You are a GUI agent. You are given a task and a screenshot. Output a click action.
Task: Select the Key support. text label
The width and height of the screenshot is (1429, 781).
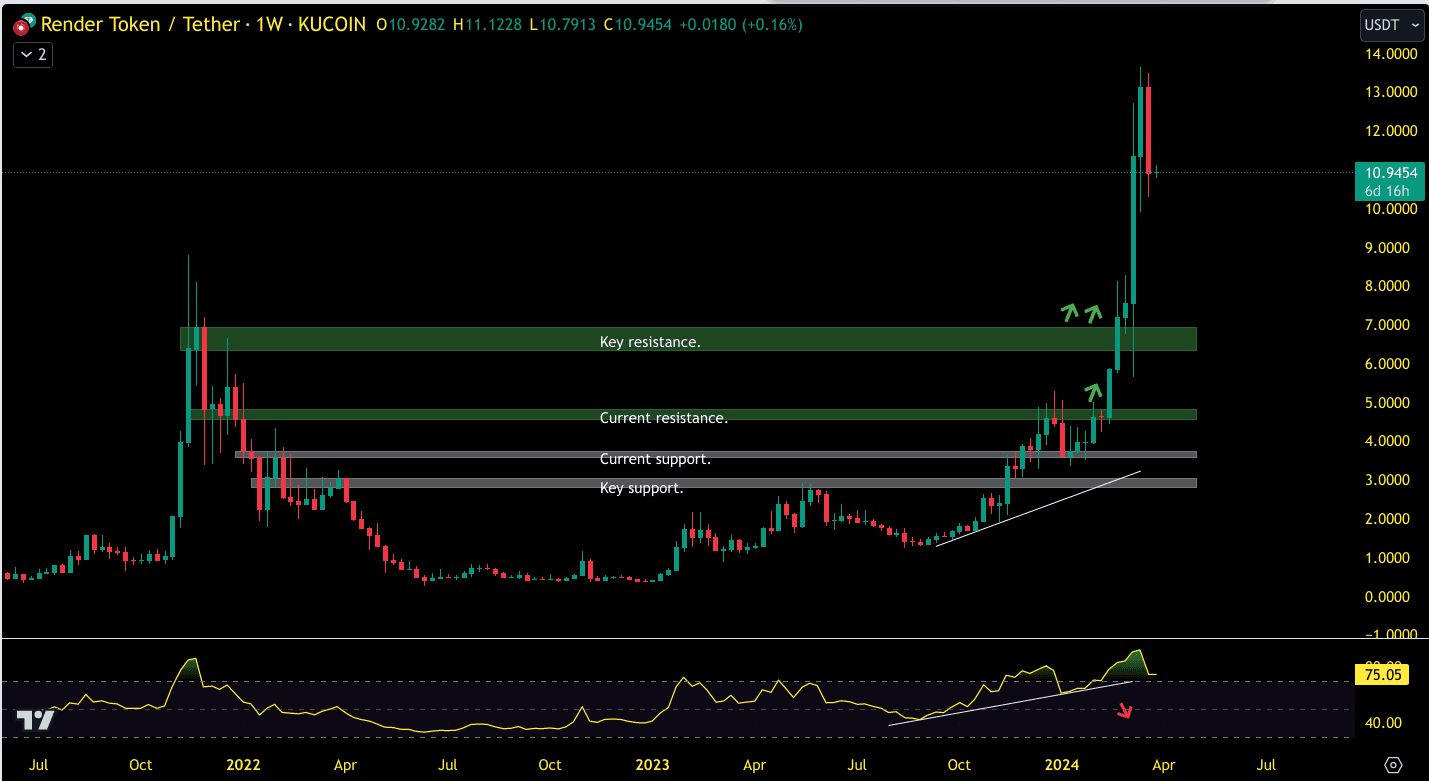(641, 488)
